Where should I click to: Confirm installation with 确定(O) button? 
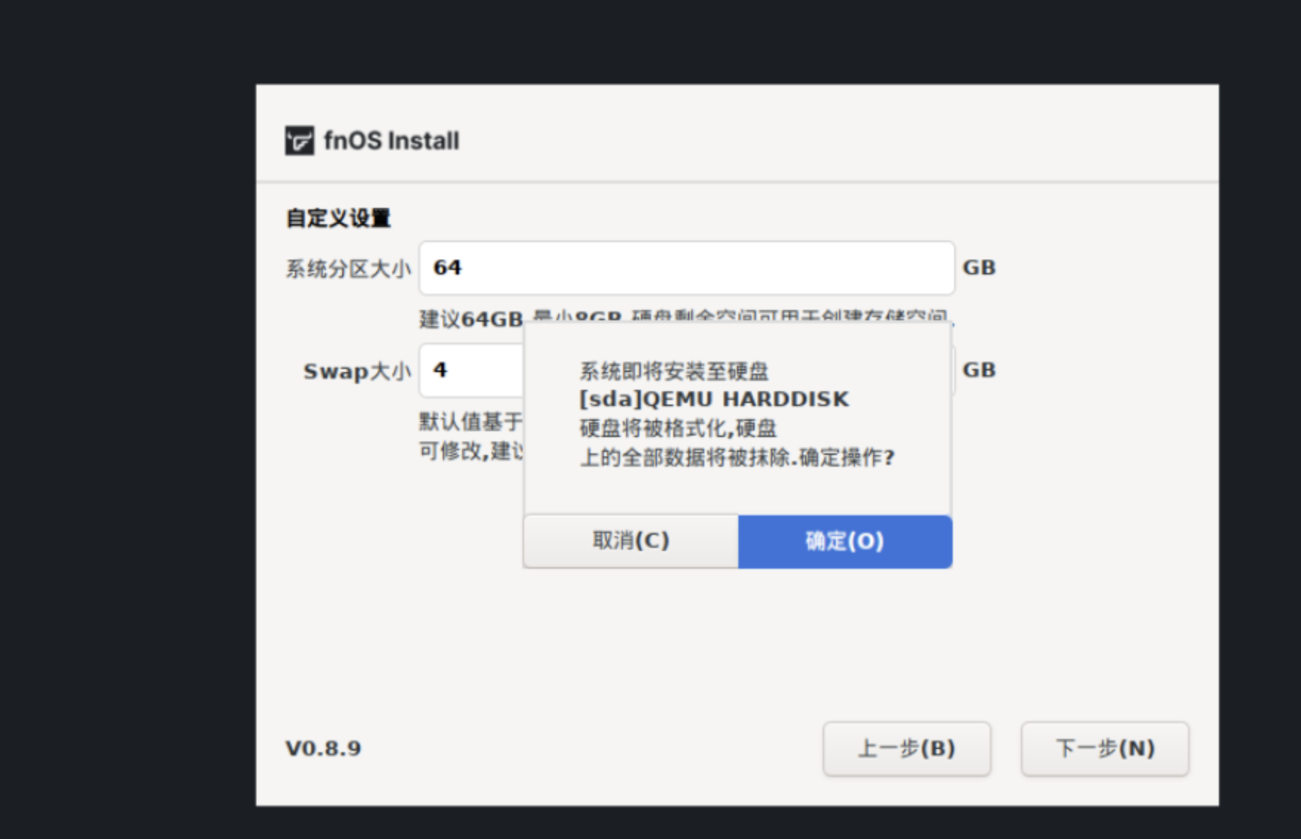pyautogui.click(x=844, y=541)
